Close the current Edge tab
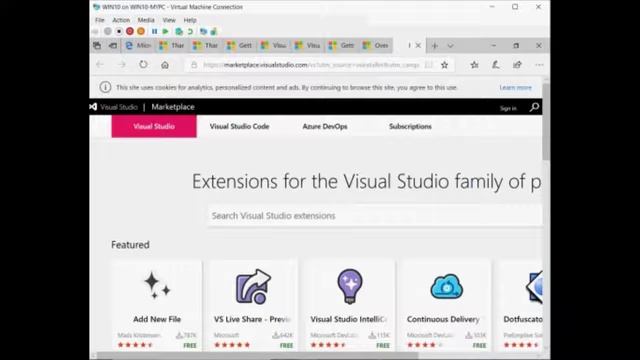Image resolution: width=640 pixels, height=360 pixels. (418, 46)
